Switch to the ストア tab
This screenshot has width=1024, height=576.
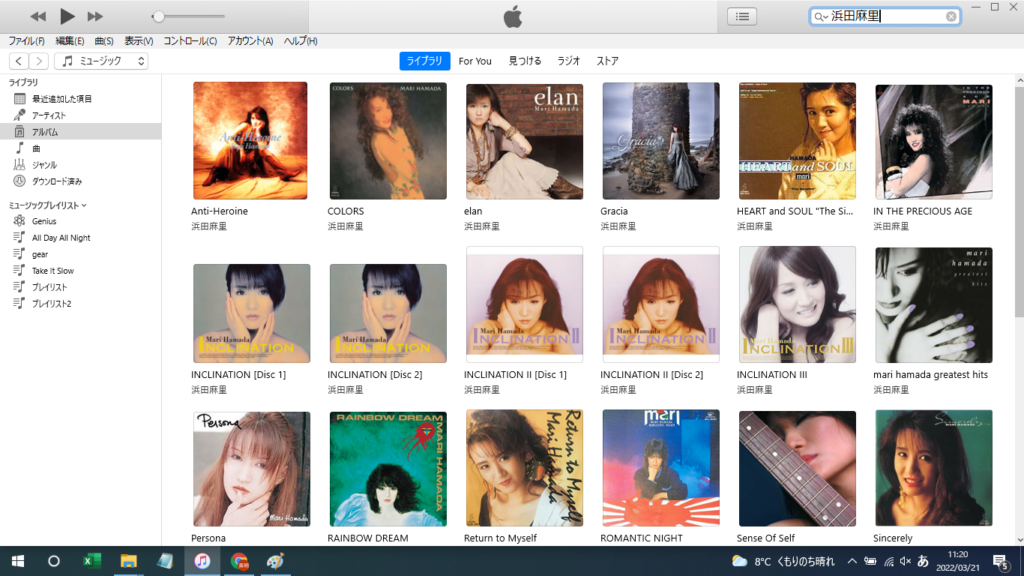(607, 61)
